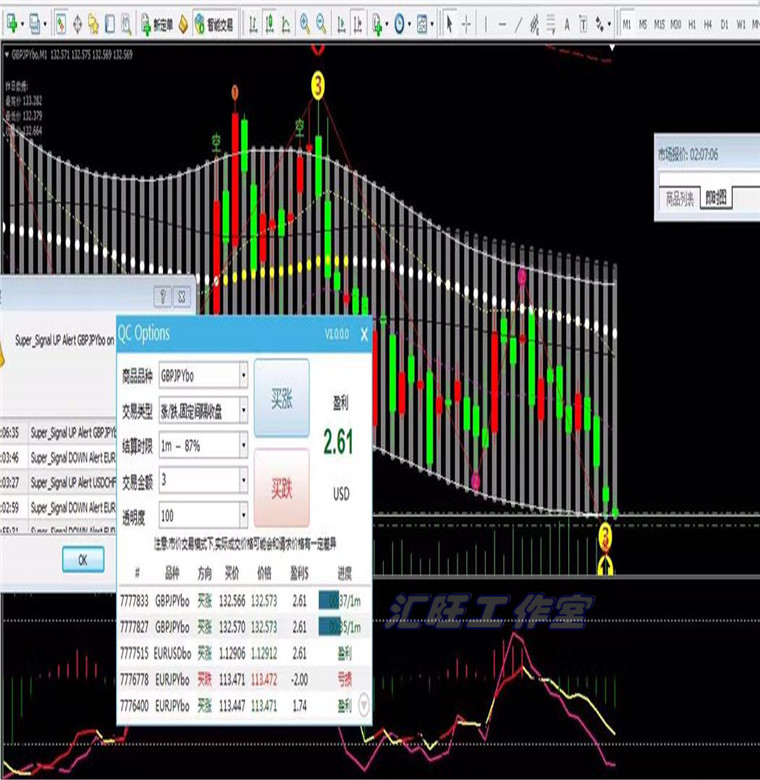Open a New Order (新定单)
The height and width of the screenshot is (780, 760).
157,24
